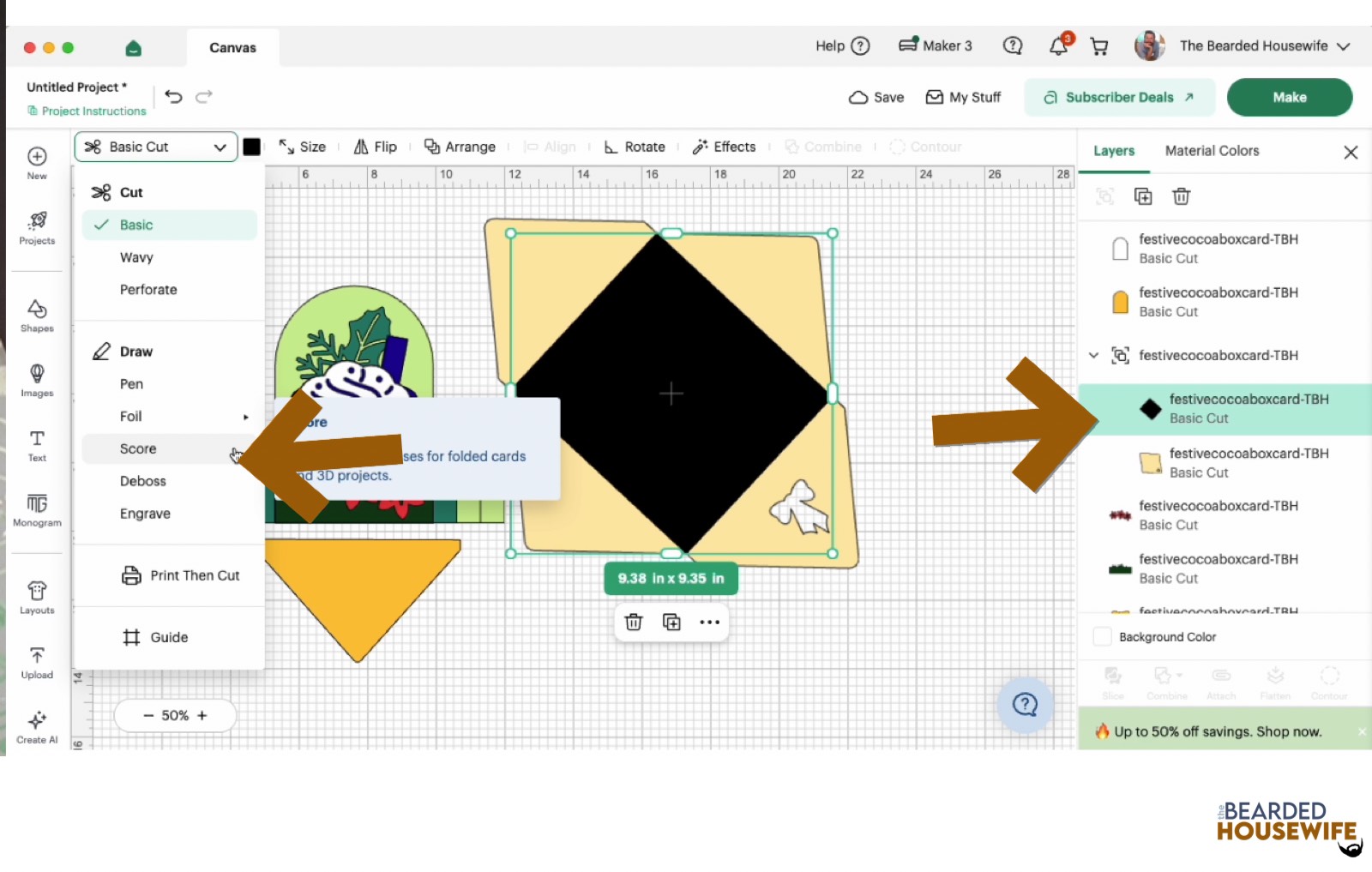The image size is (1372, 872).
Task: Close the Layers panel
Action: tap(1351, 152)
